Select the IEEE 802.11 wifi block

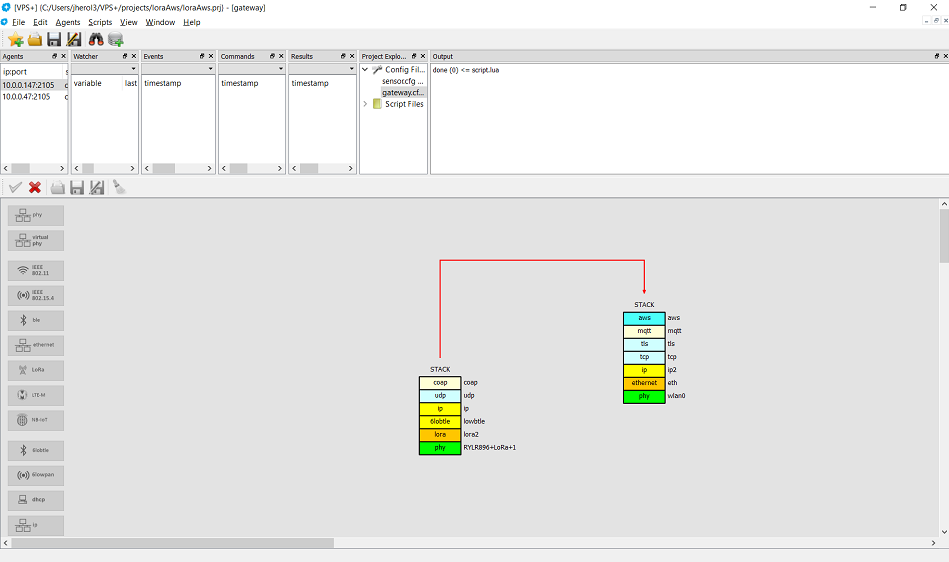tap(36, 270)
